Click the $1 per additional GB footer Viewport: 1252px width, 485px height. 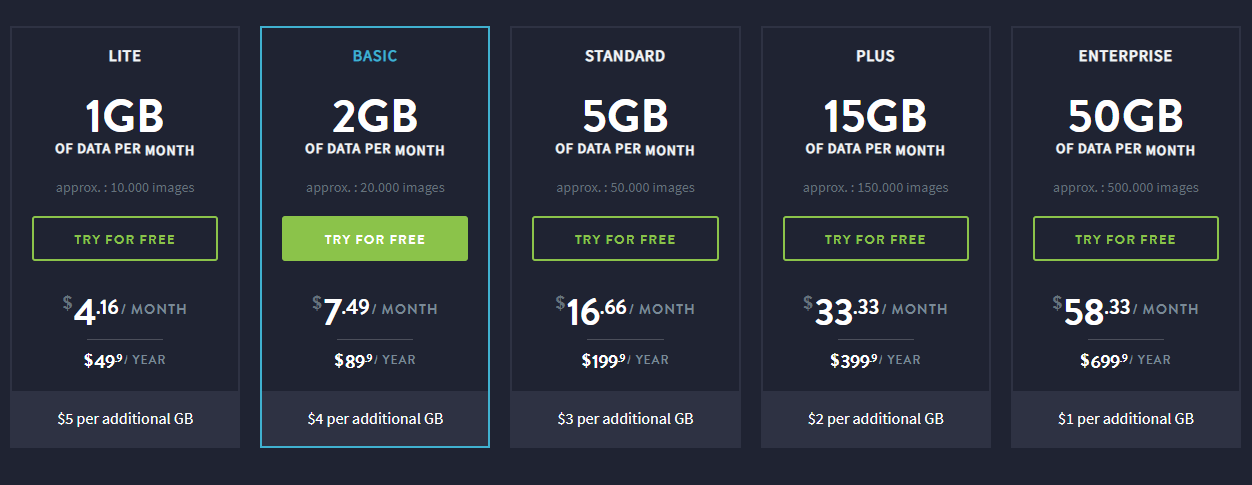click(x=1125, y=419)
